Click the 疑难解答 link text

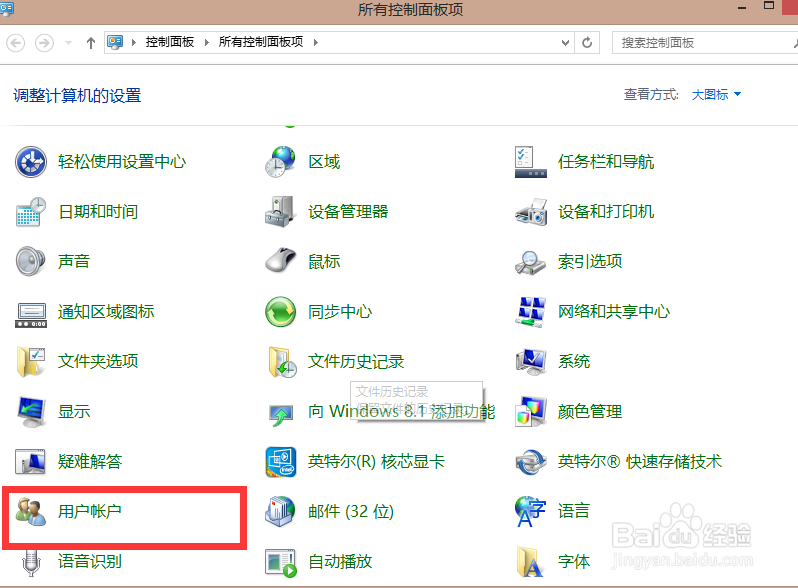(90, 461)
